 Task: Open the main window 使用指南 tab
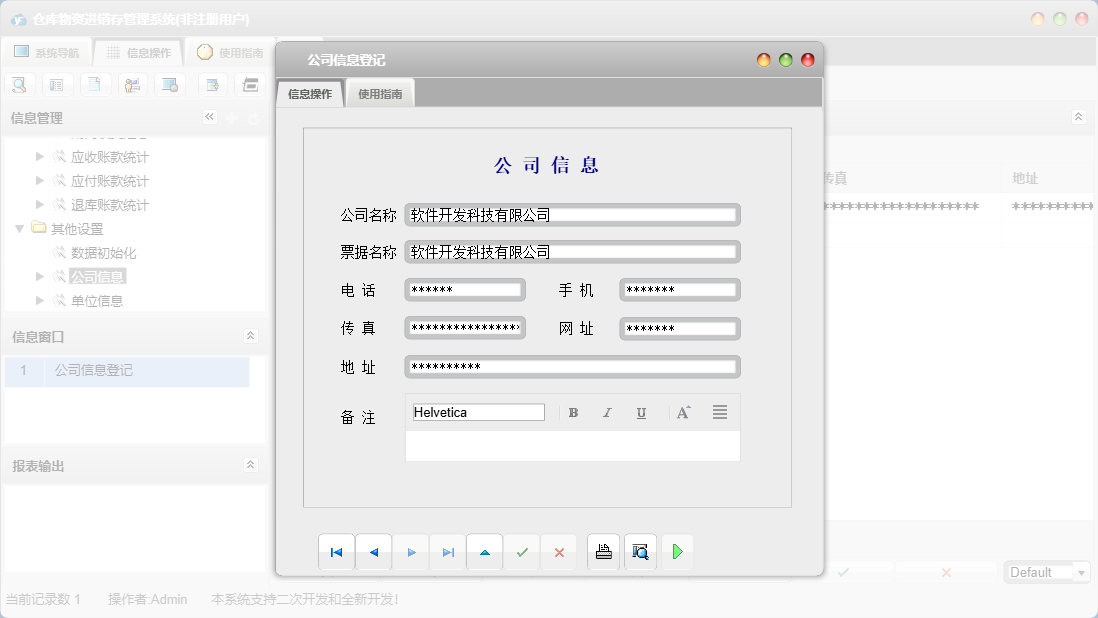click(230, 52)
